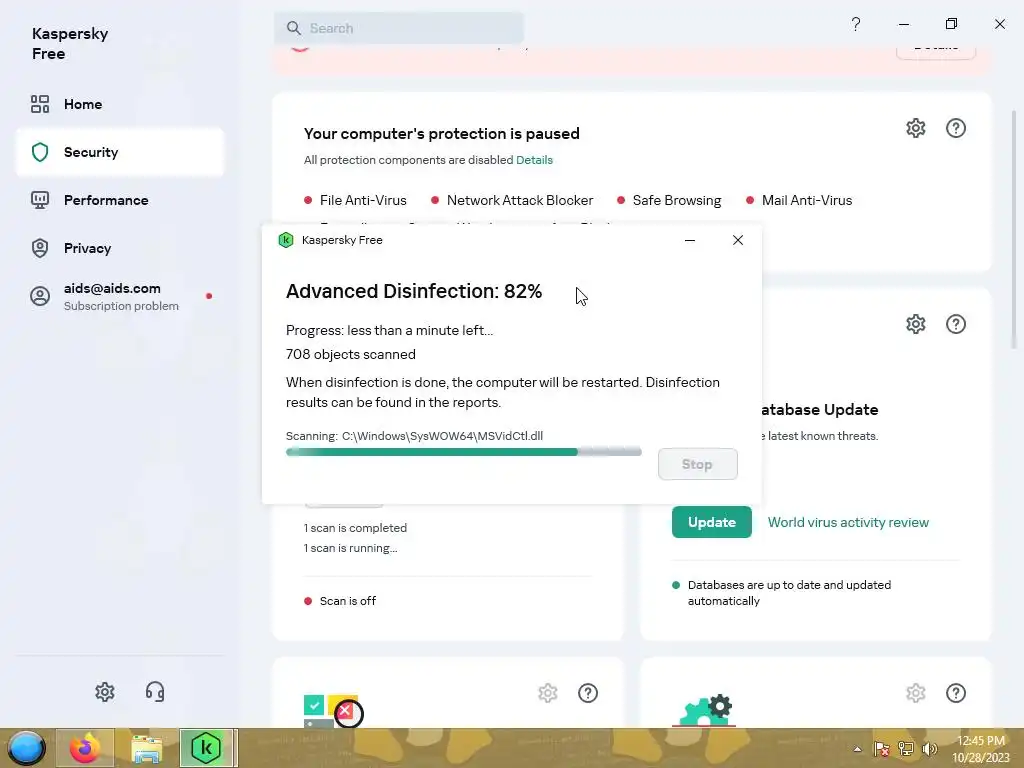Click the Kaspersky logo in dialog title

[285, 240]
